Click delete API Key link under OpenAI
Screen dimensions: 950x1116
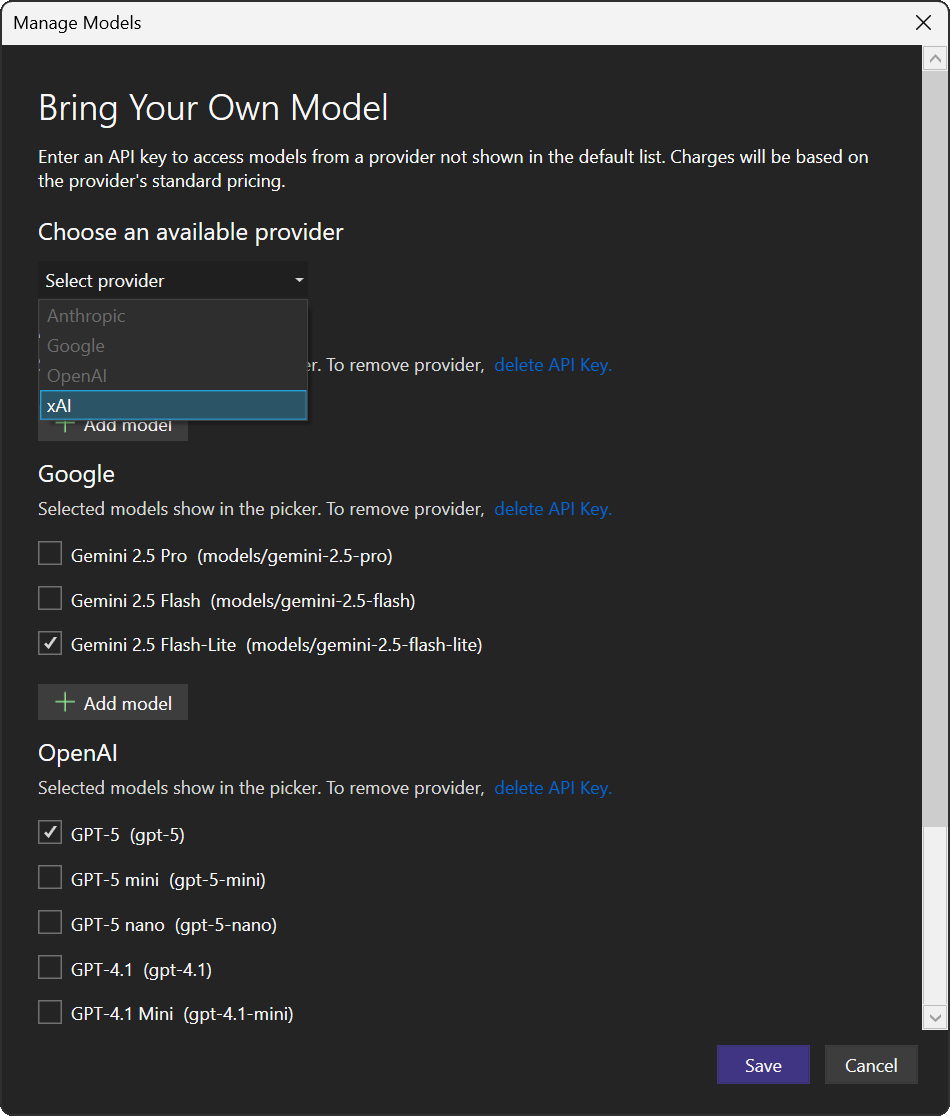click(x=553, y=788)
